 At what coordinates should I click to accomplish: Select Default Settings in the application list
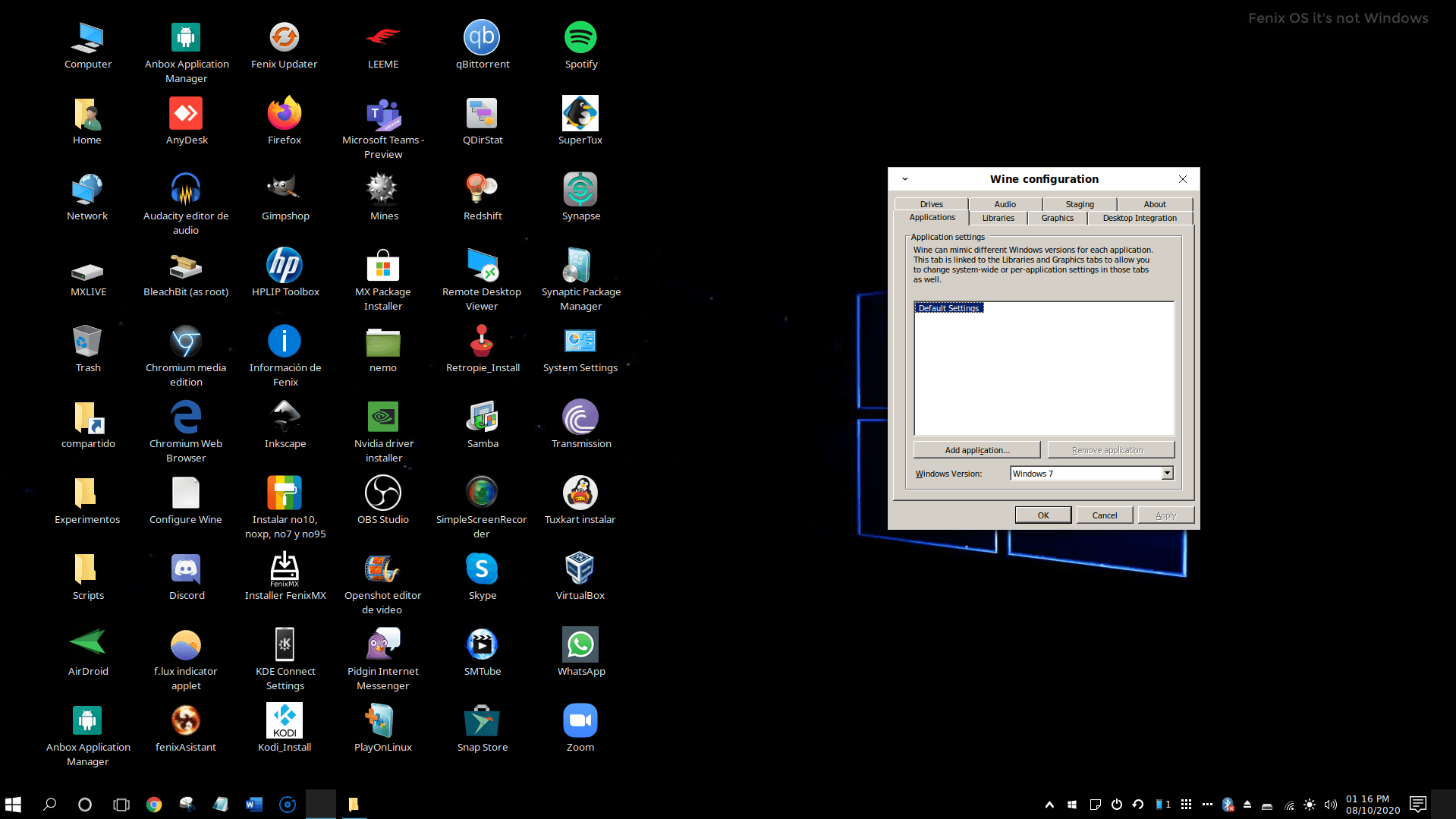948,307
